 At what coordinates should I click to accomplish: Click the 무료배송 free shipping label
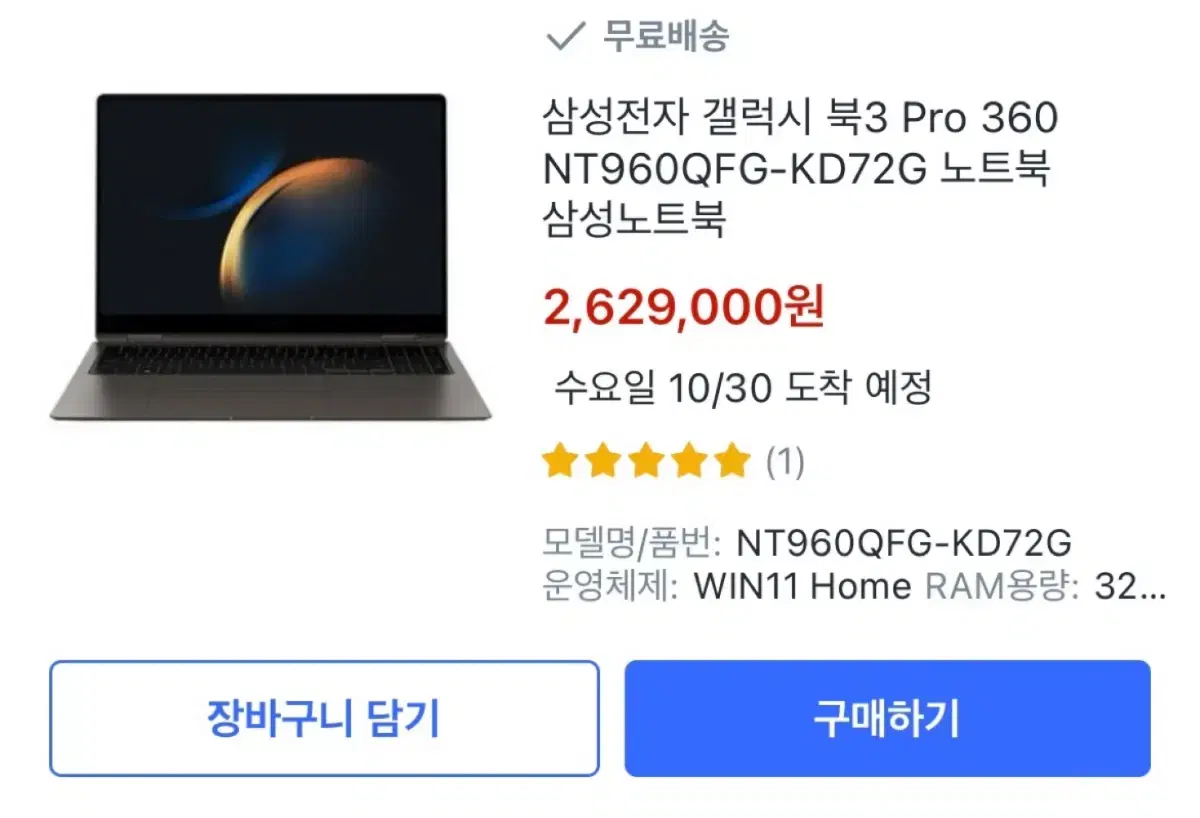(x=666, y=37)
